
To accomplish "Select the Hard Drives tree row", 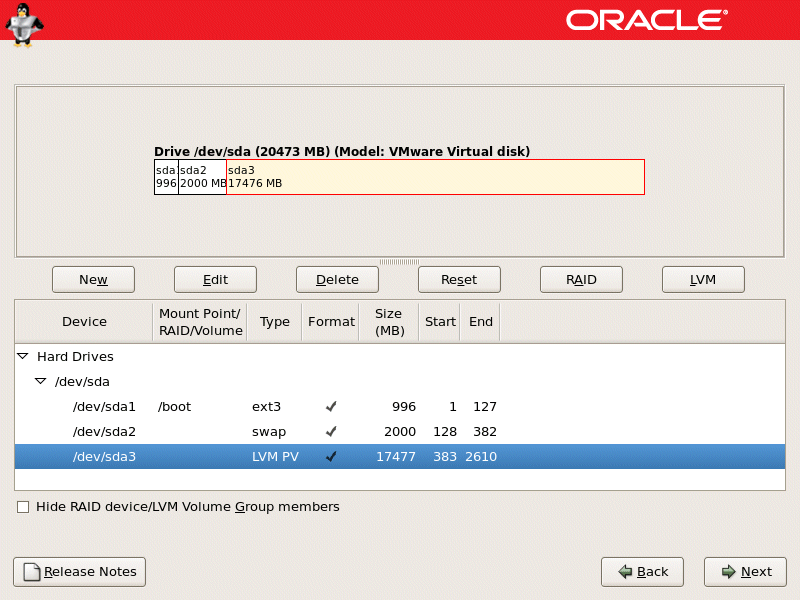I will pos(400,357).
